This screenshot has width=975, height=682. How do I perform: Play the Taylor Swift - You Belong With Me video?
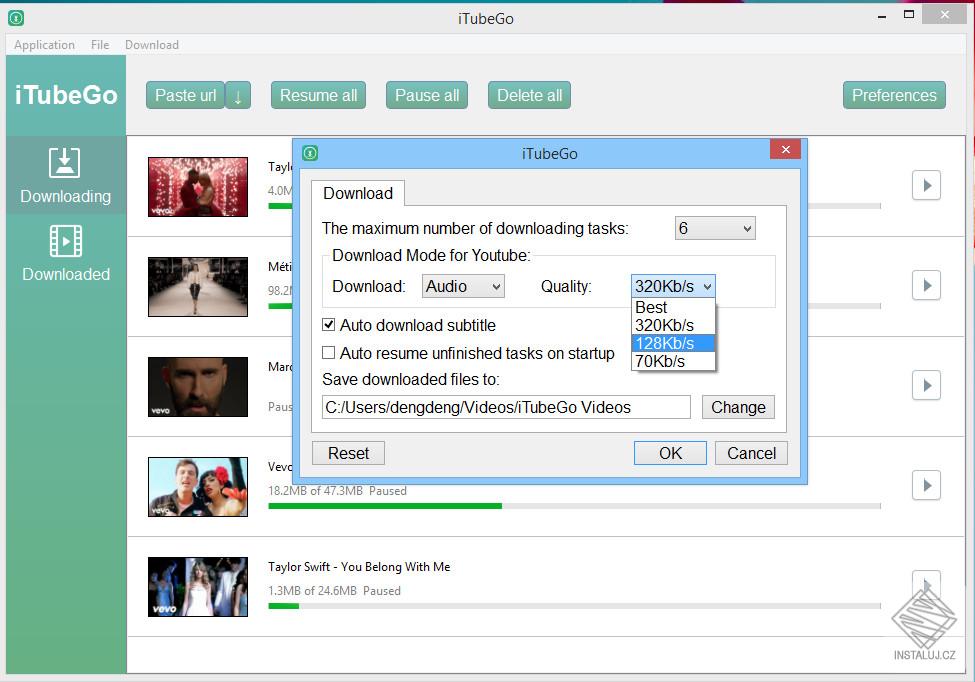coord(926,586)
